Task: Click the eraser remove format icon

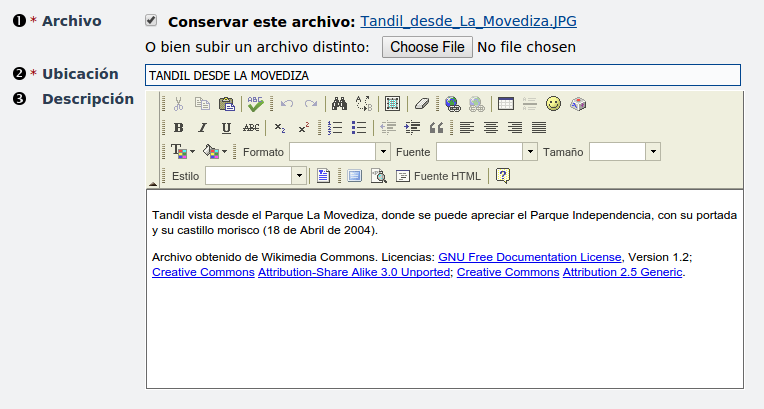Action: [421, 103]
